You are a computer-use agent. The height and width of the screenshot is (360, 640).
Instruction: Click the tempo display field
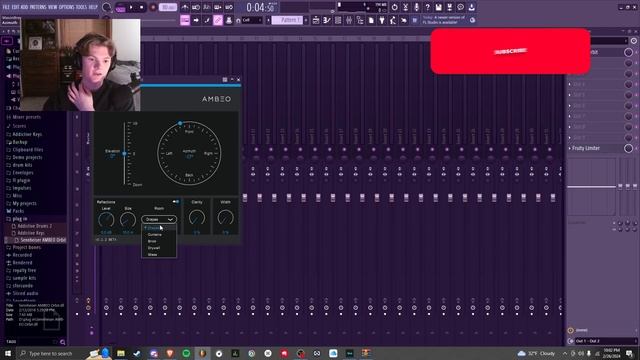pyautogui.click(x=168, y=7)
